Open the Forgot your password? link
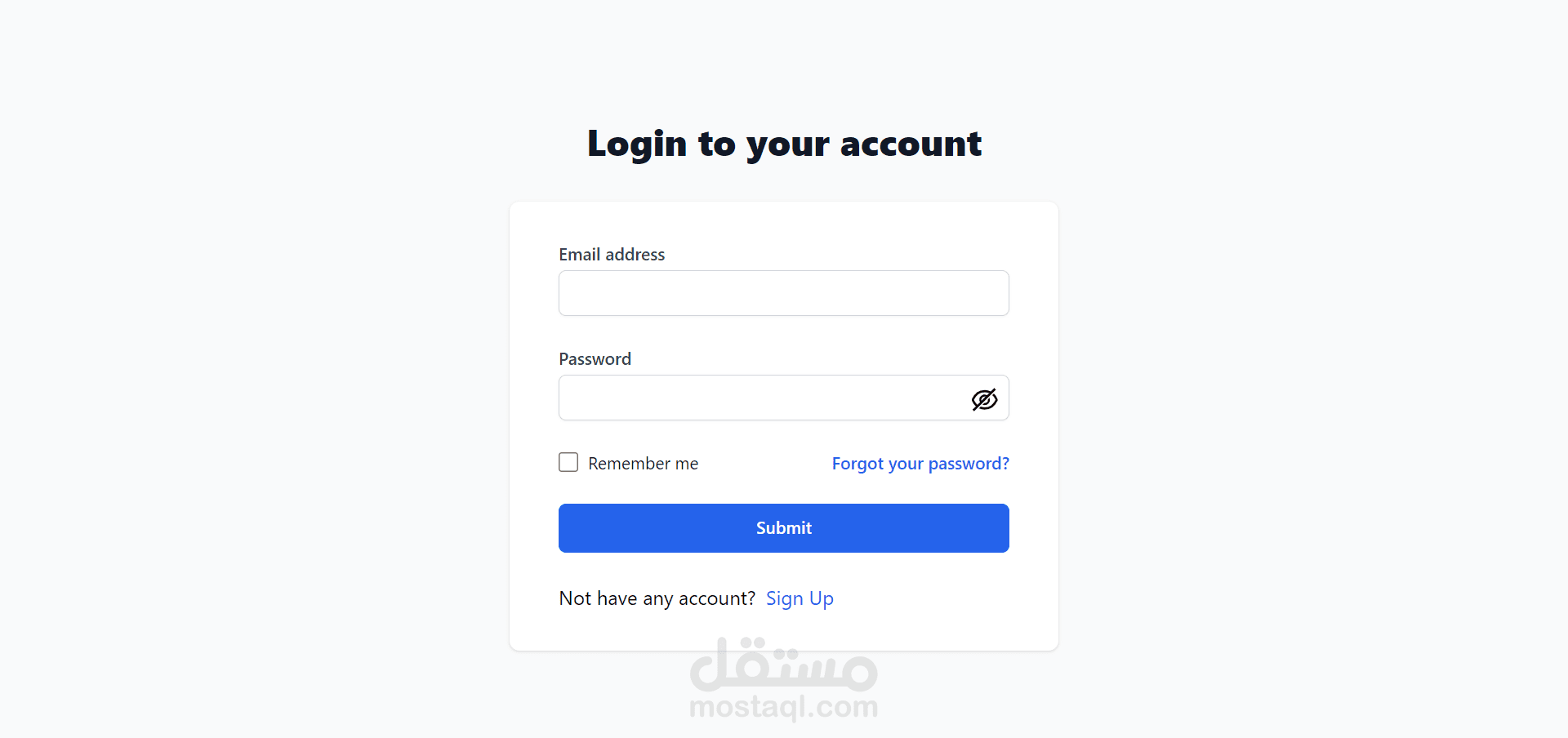This screenshot has width=1568, height=738. [920, 464]
